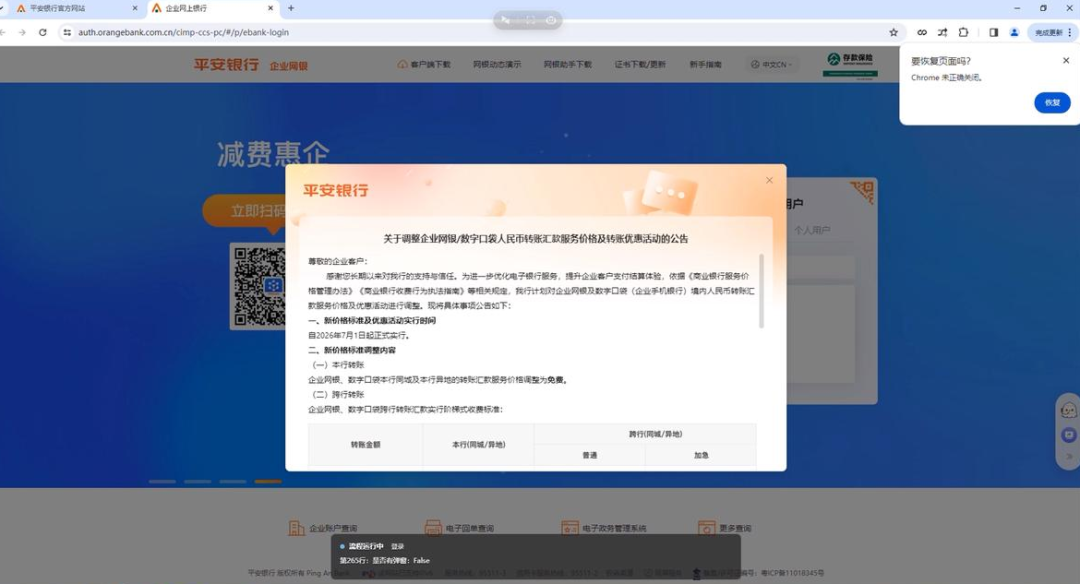Click the 流程运行中 status overlay
The image size is (1080, 584).
click(x=536, y=556)
